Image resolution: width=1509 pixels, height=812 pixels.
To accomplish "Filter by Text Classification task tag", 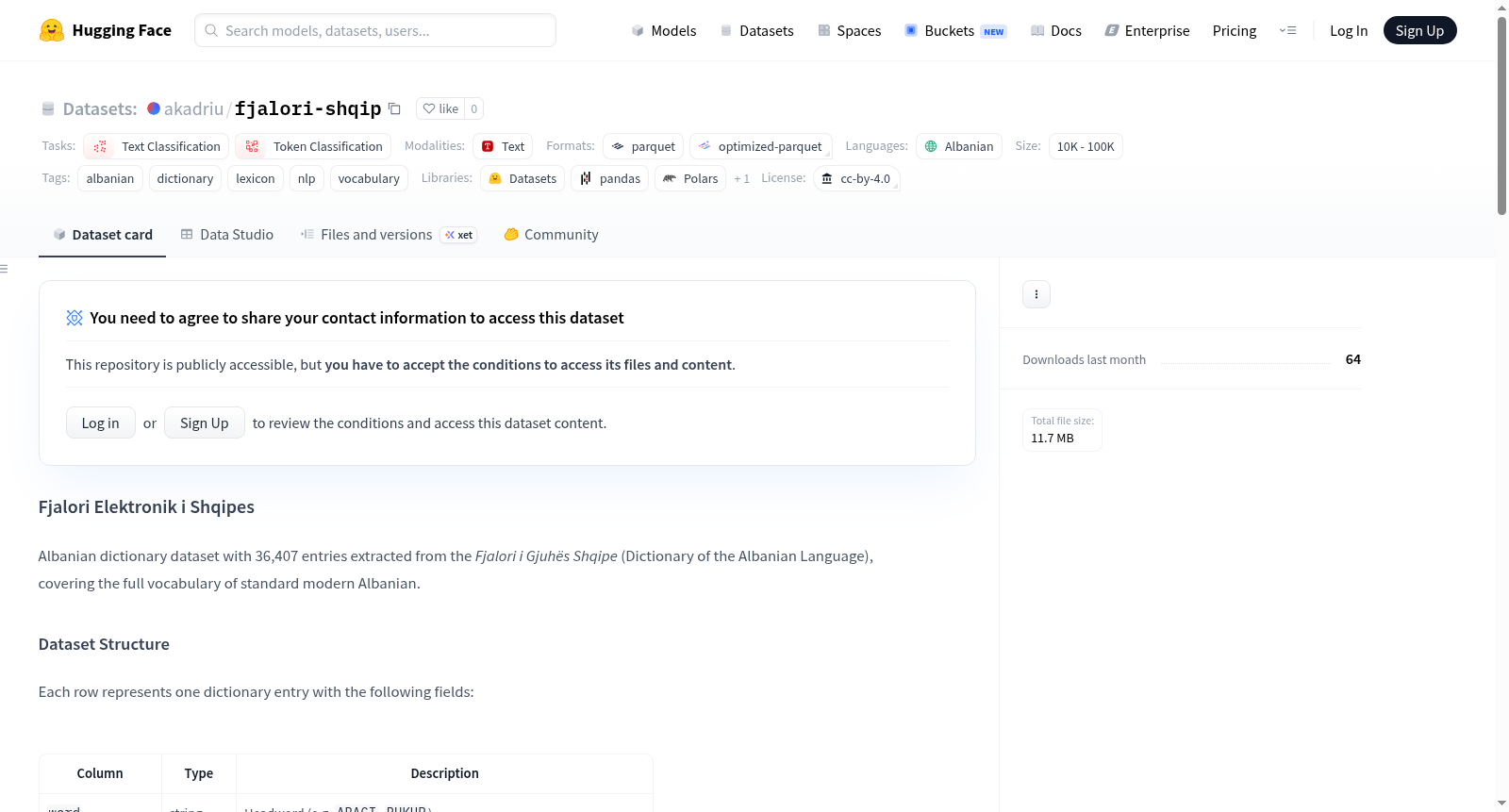I will click(156, 146).
